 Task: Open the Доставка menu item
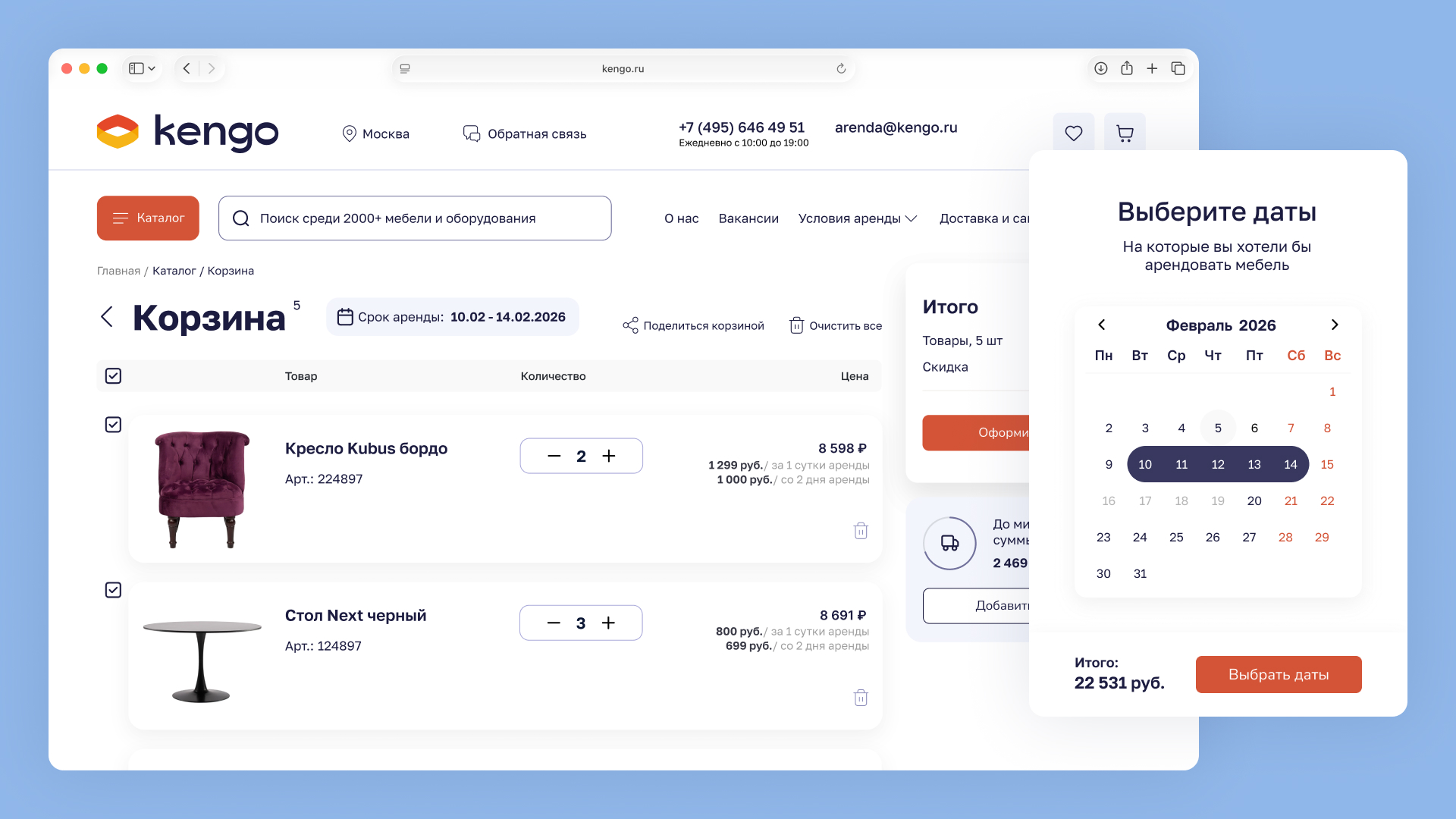click(x=984, y=218)
